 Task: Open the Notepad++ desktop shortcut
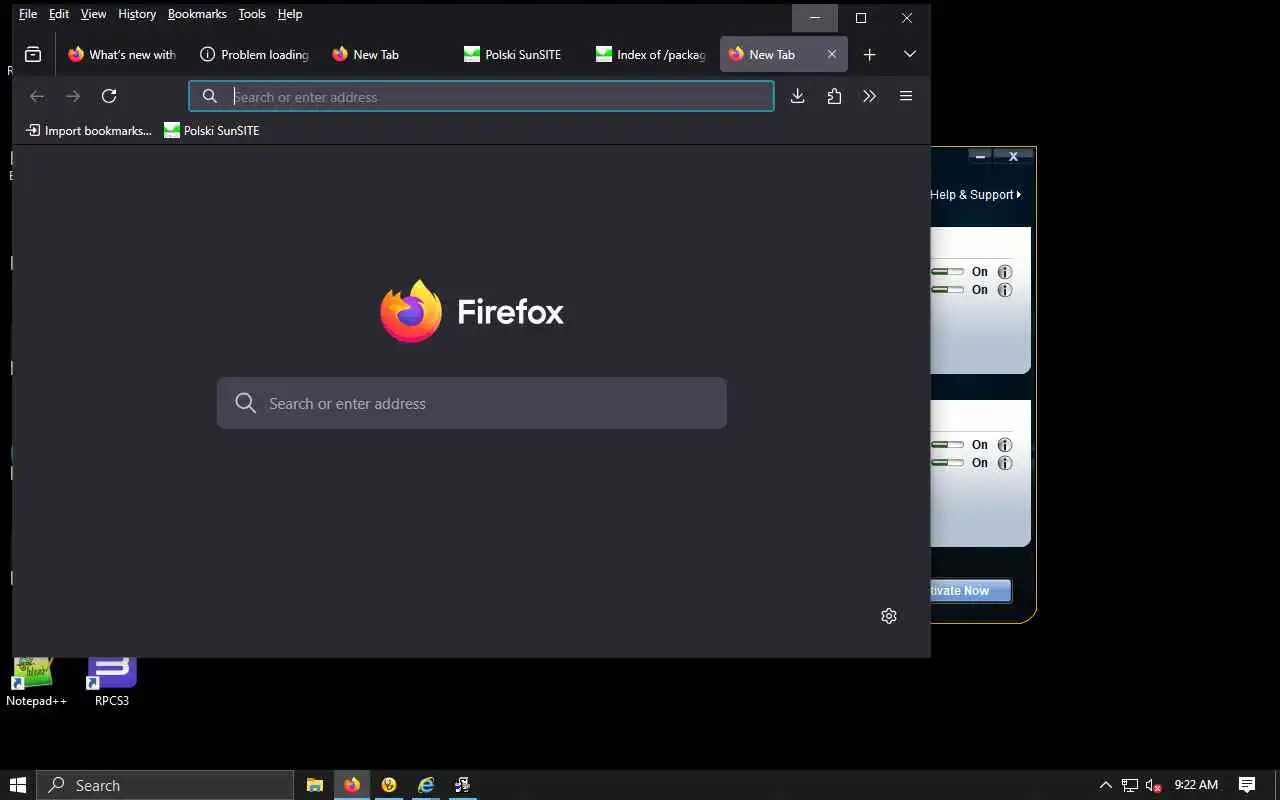click(x=36, y=683)
